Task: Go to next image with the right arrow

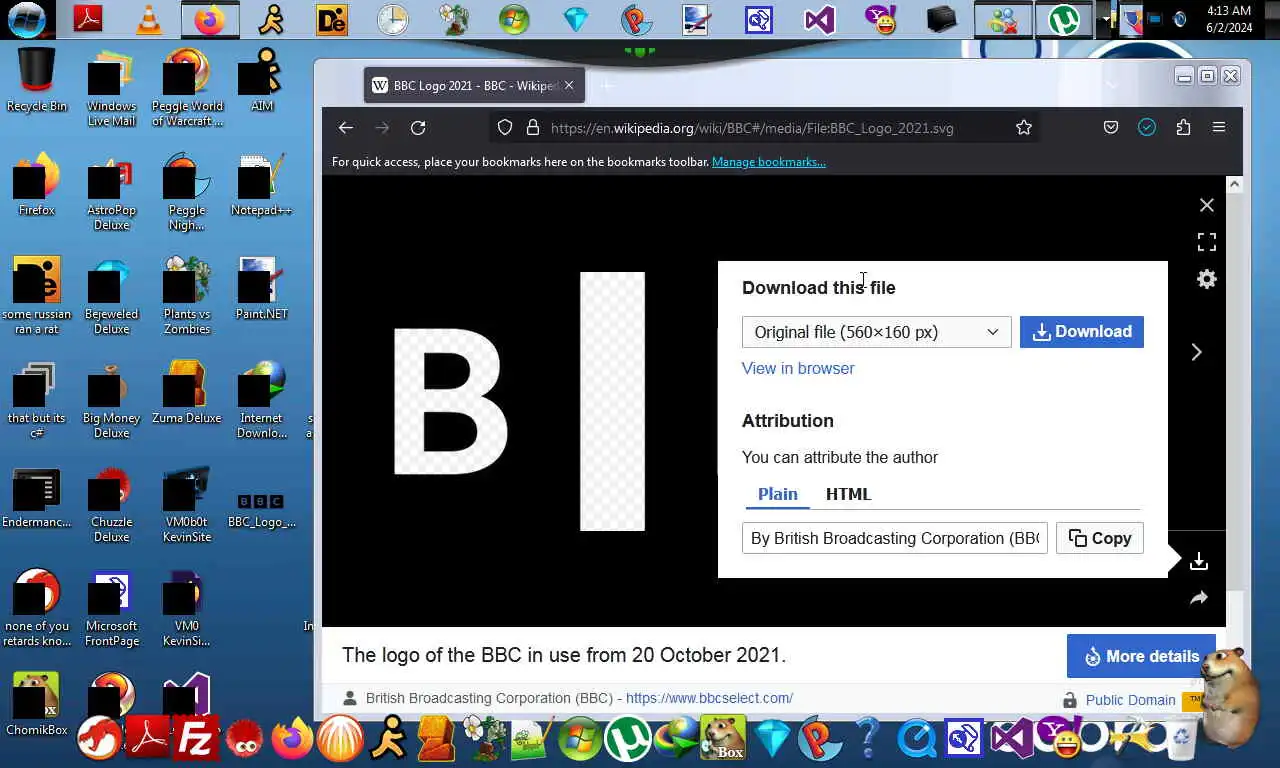Action: pos(1196,352)
